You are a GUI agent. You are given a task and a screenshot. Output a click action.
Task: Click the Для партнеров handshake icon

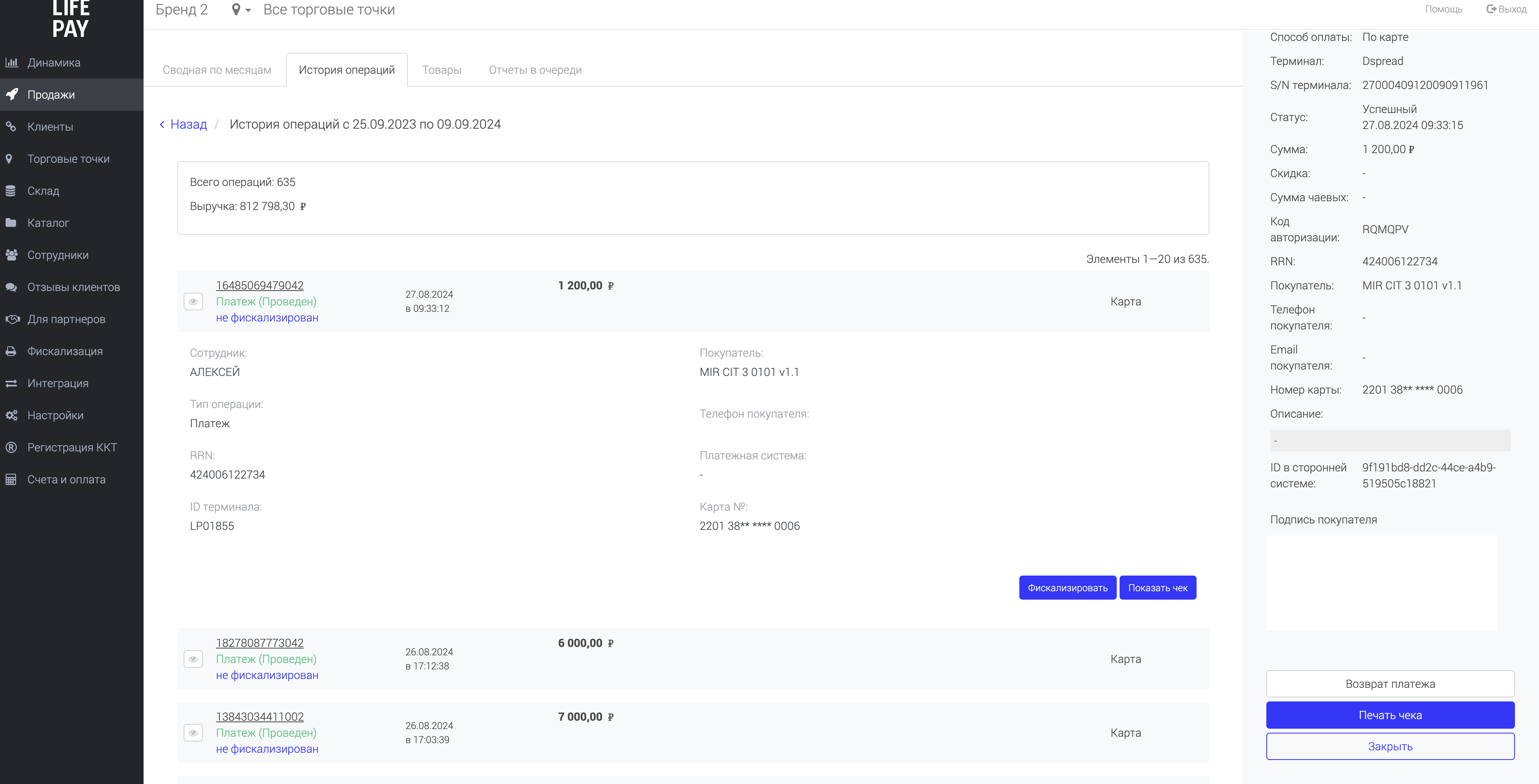(x=12, y=319)
